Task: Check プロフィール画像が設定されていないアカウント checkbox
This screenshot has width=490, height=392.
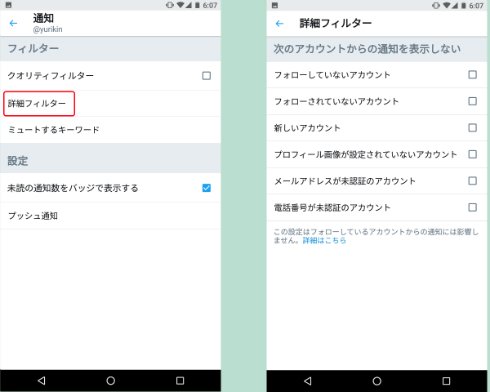Action: coord(472,154)
